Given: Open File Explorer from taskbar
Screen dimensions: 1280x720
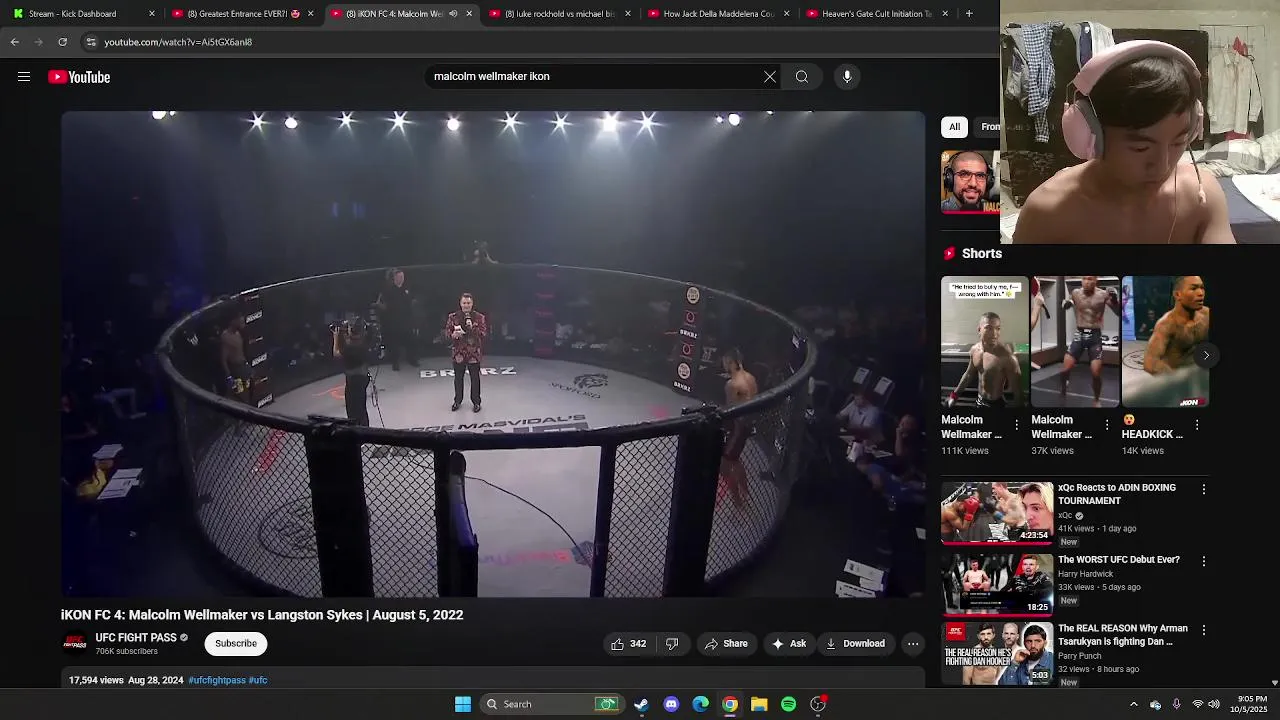Looking at the screenshot, I should 759,704.
